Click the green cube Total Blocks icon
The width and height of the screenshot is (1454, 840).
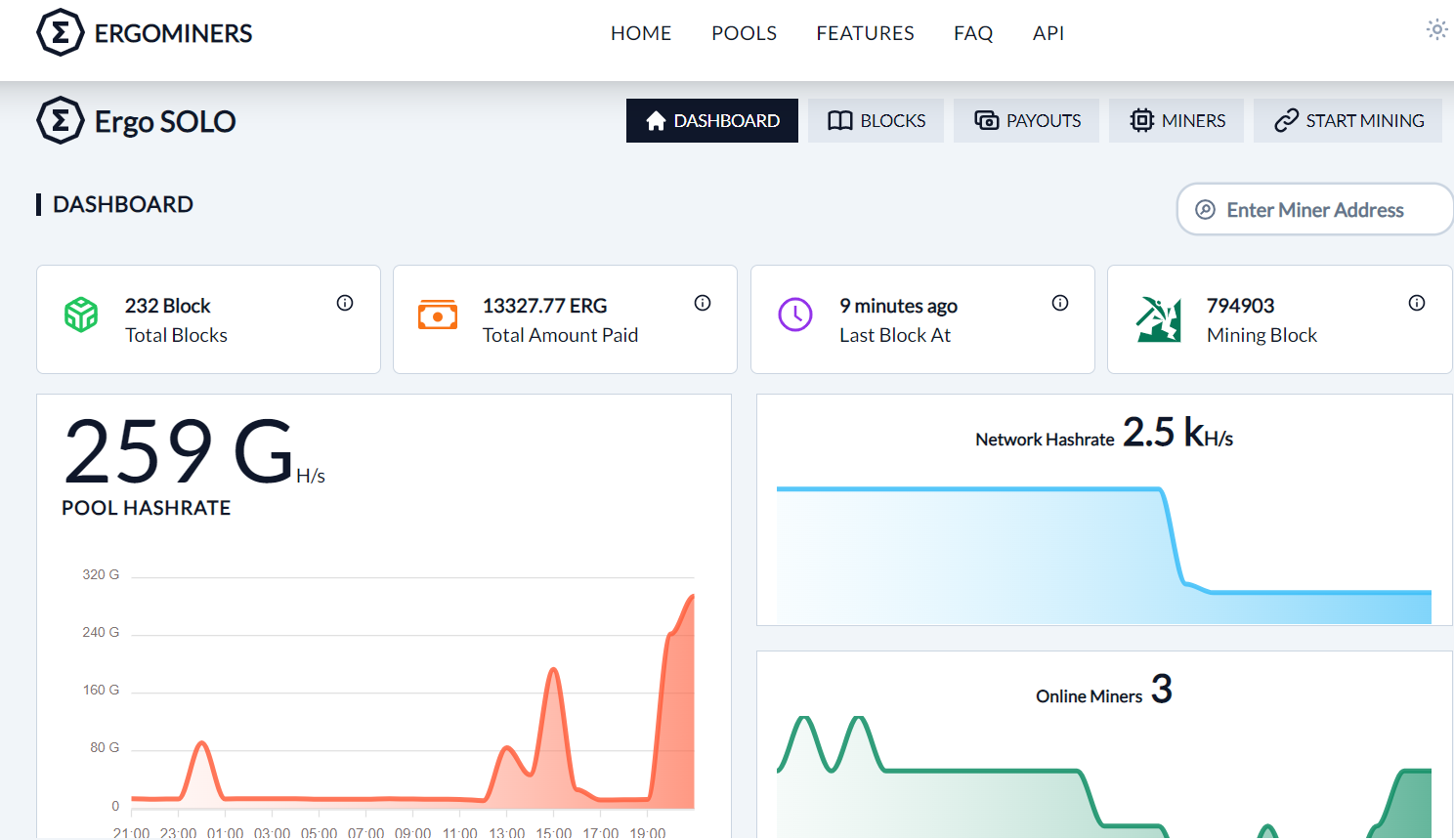(81, 315)
